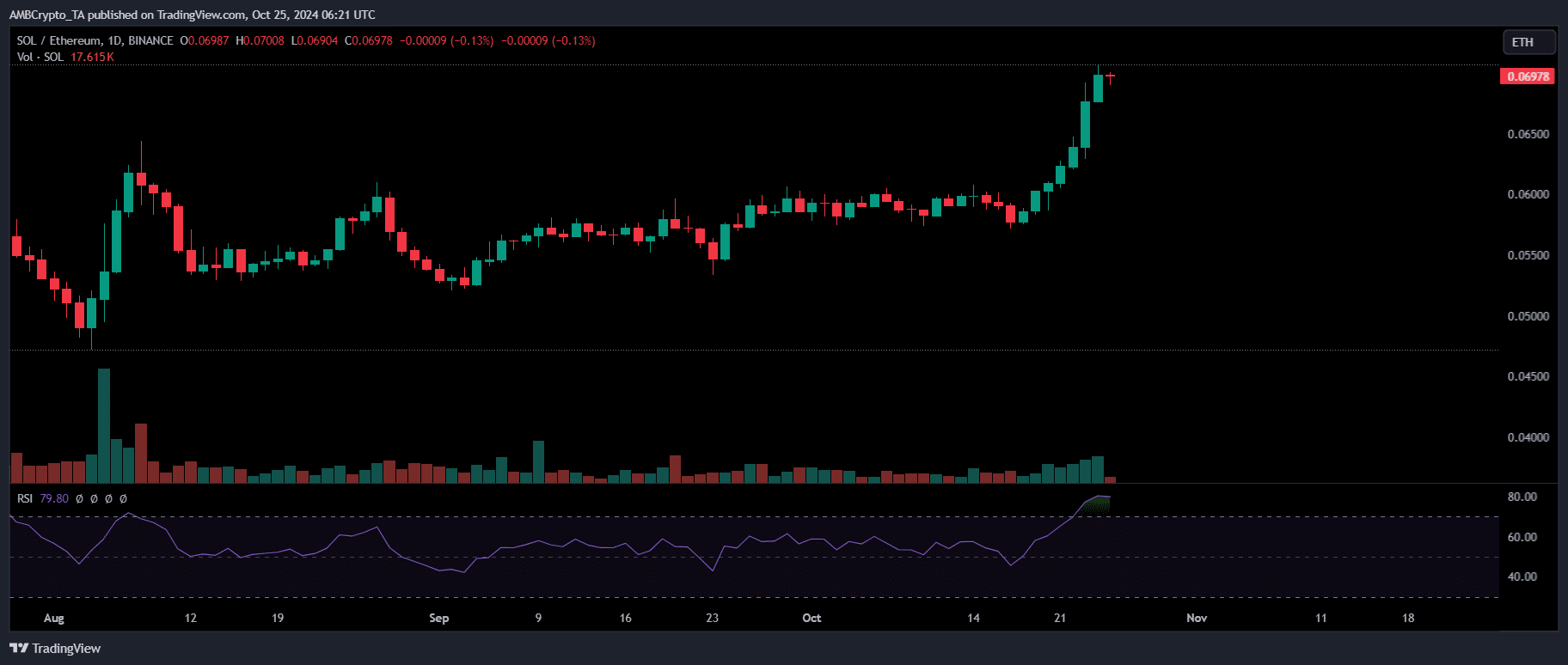Viewport: 1568px width, 665px height.
Task: Click the 14 date label on time axis
Action: click(973, 618)
